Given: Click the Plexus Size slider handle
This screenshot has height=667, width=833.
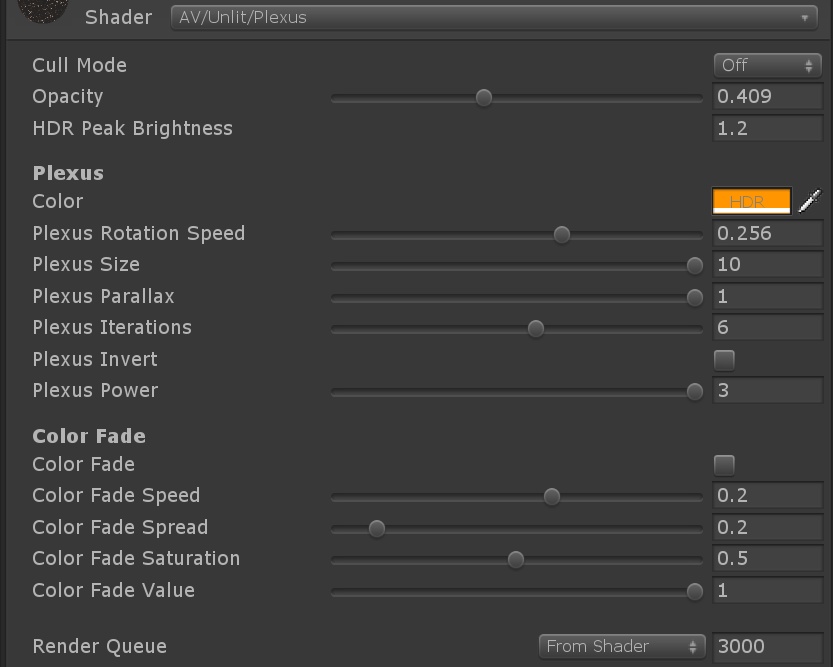Looking at the screenshot, I should (694, 265).
